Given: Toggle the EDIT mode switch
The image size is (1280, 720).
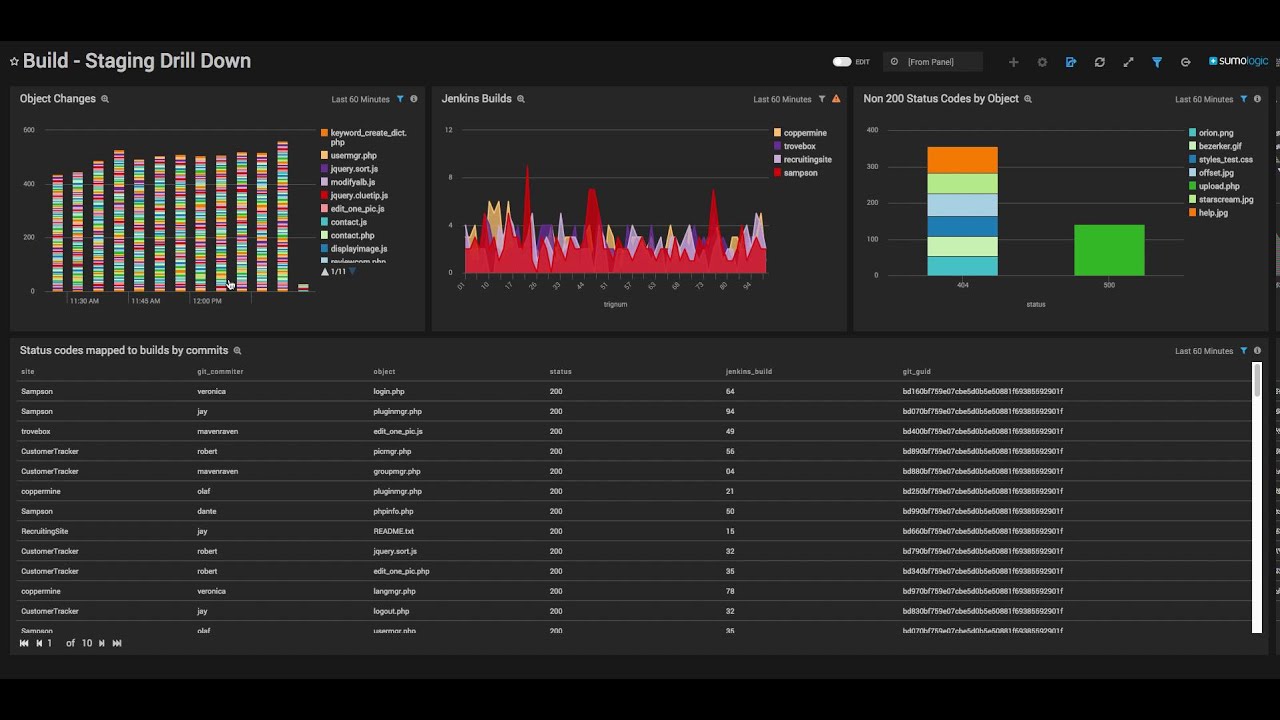Looking at the screenshot, I should pos(842,62).
